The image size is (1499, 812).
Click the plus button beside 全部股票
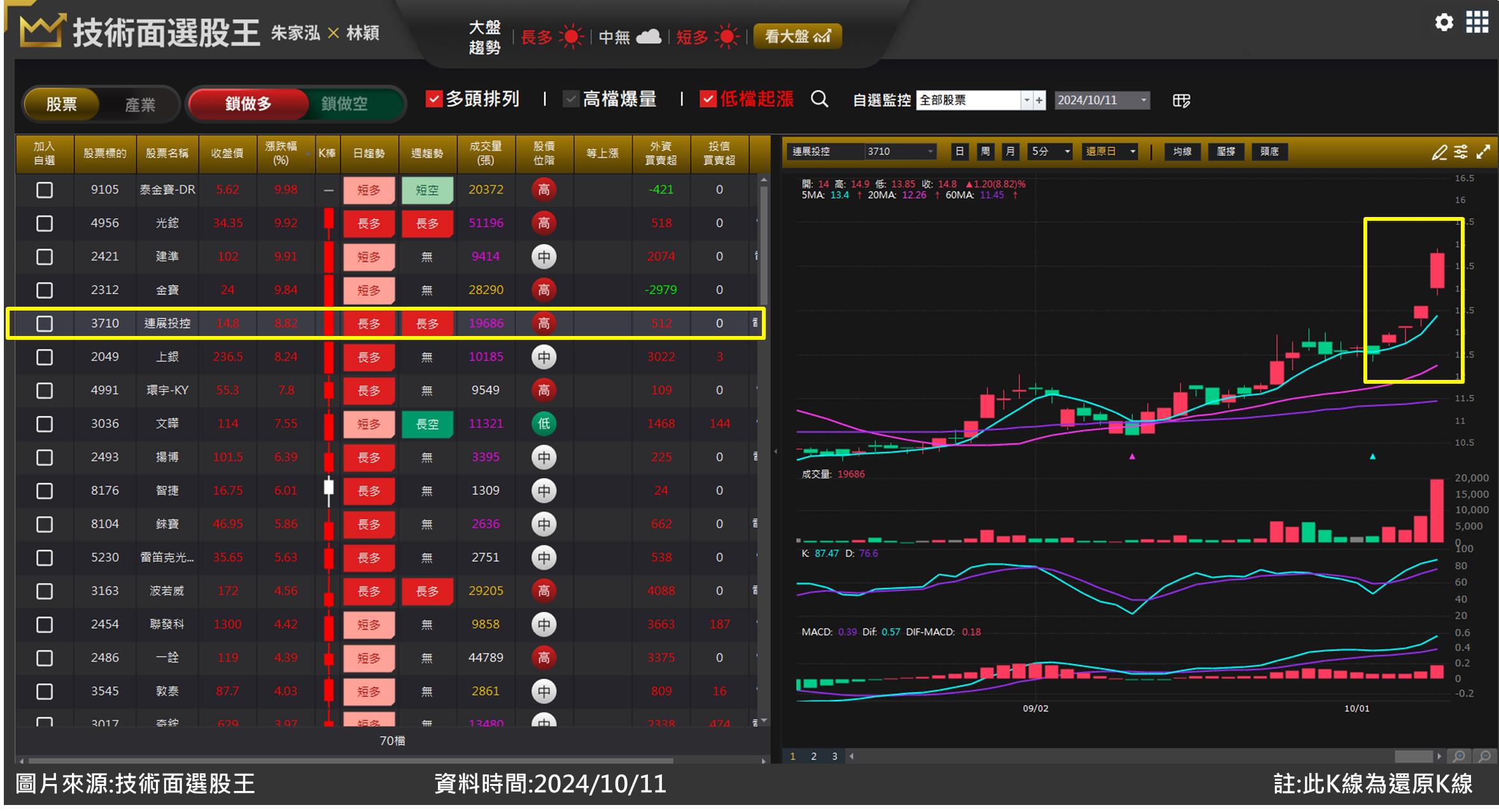pos(1039,101)
